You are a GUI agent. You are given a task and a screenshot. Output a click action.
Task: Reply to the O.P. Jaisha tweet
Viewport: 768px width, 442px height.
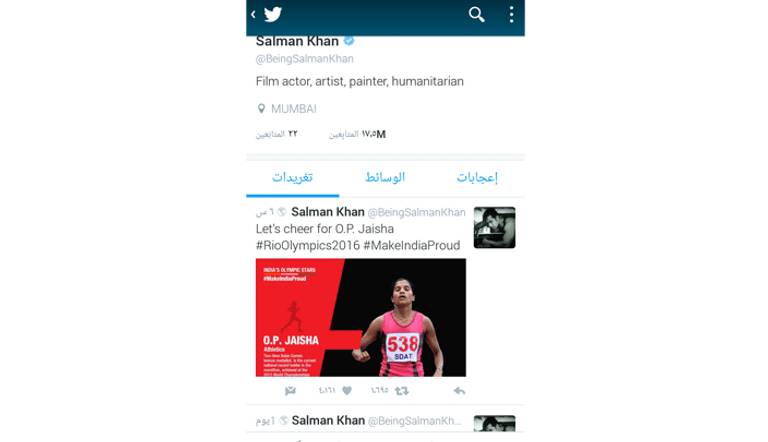(x=459, y=391)
